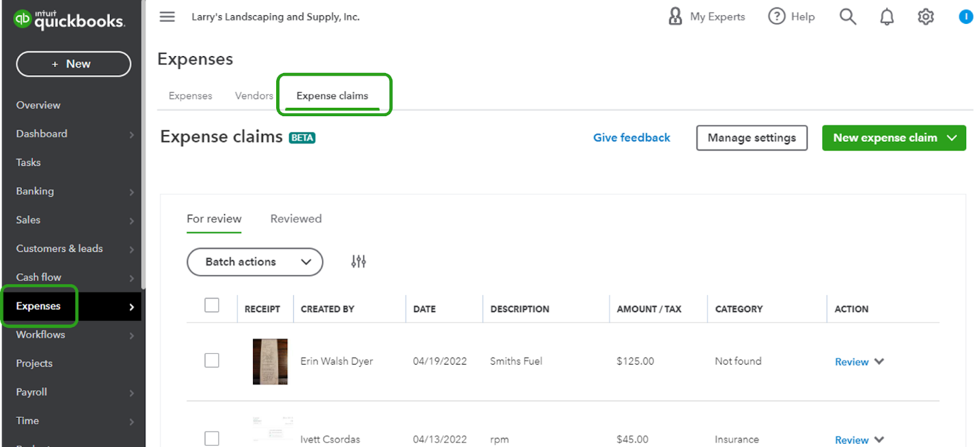Expand the Sales sidebar submenu
Image resolution: width=974 pixels, height=447 pixels.
[x=132, y=220]
